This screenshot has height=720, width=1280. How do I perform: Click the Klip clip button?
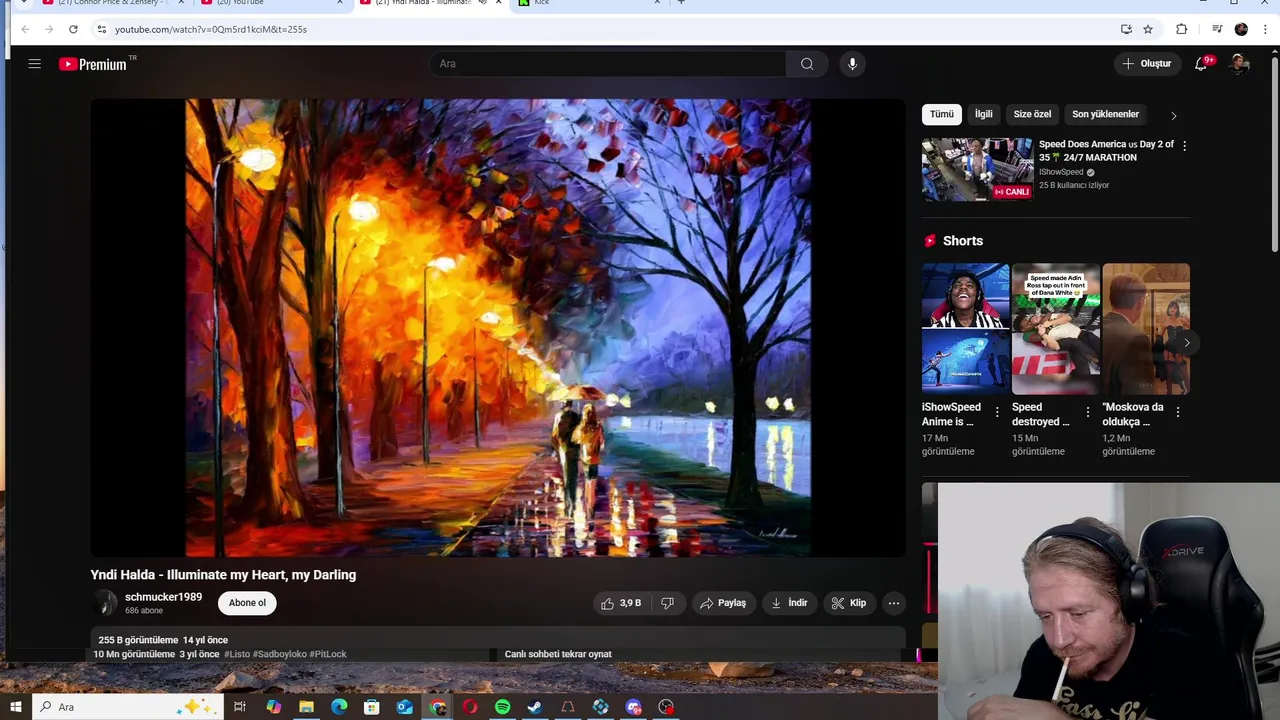pos(849,603)
